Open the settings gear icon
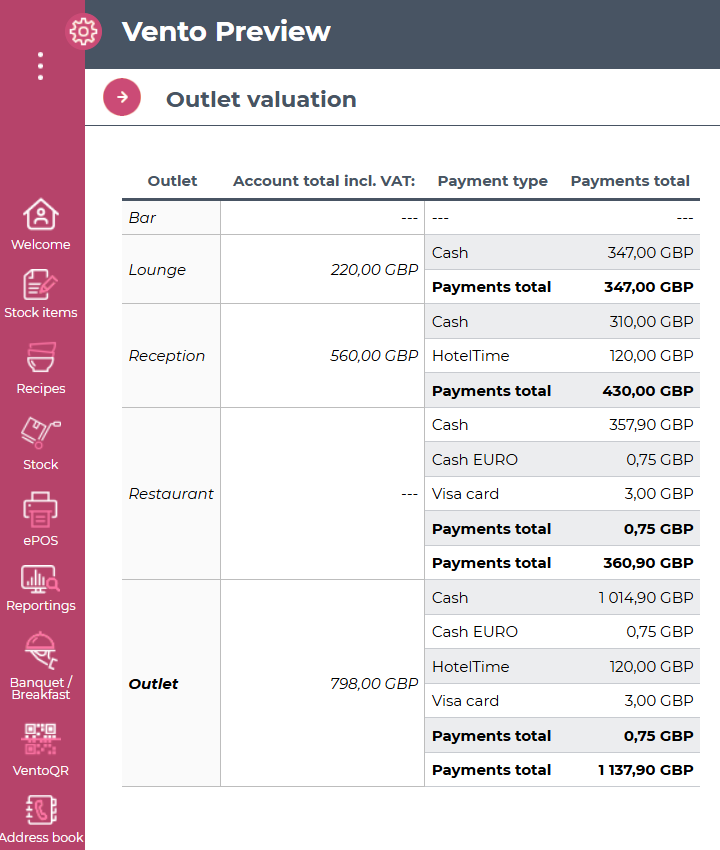Viewport: 720px width, 850px height. [x=83, y=32]
